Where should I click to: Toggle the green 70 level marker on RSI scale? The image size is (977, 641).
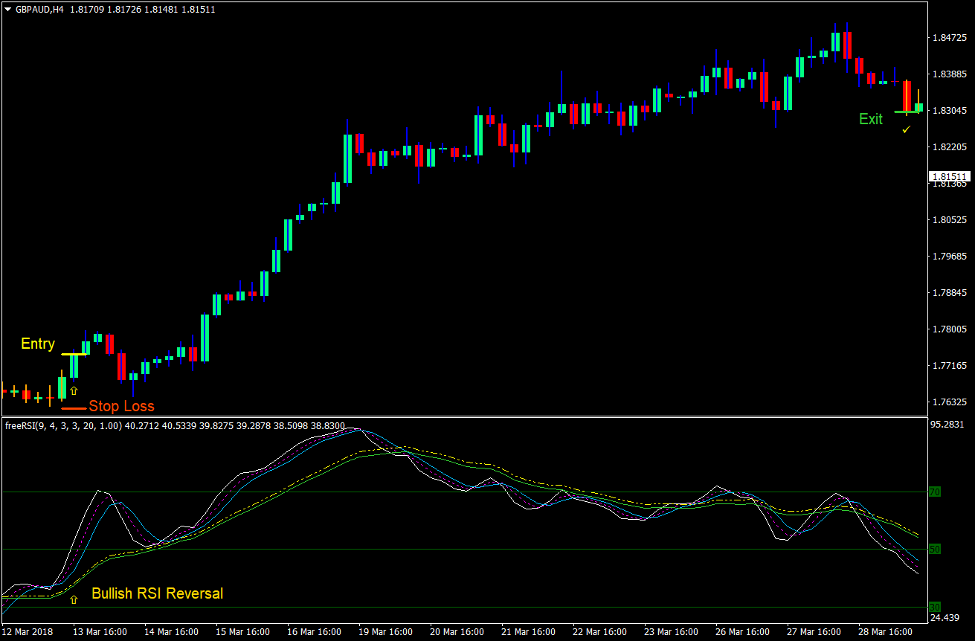(935, 492)
